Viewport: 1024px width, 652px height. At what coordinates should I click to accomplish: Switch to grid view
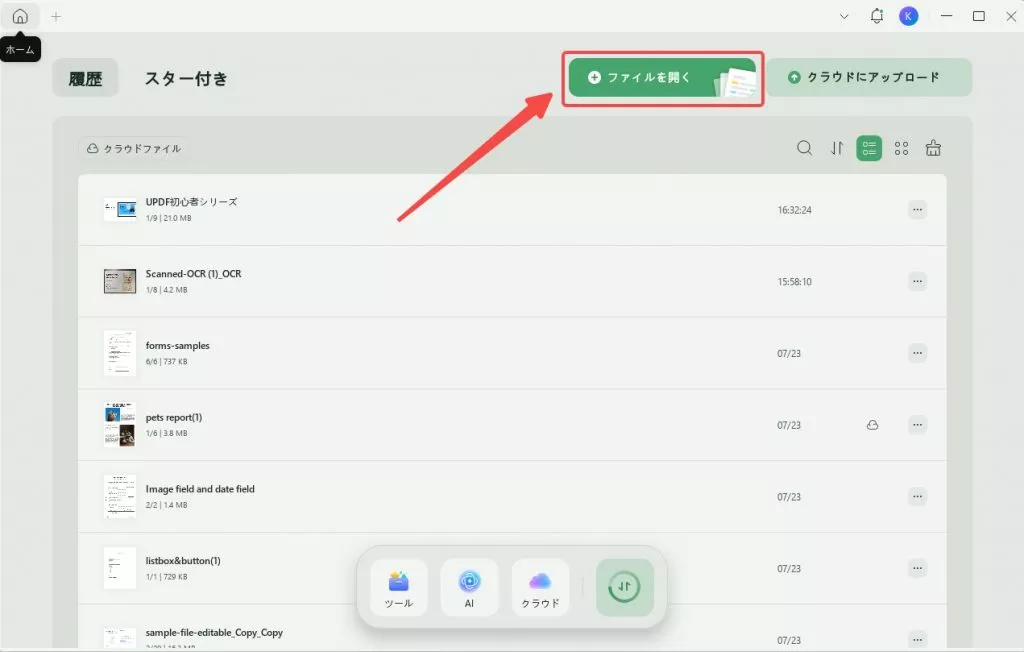click(x=900, y=148)
